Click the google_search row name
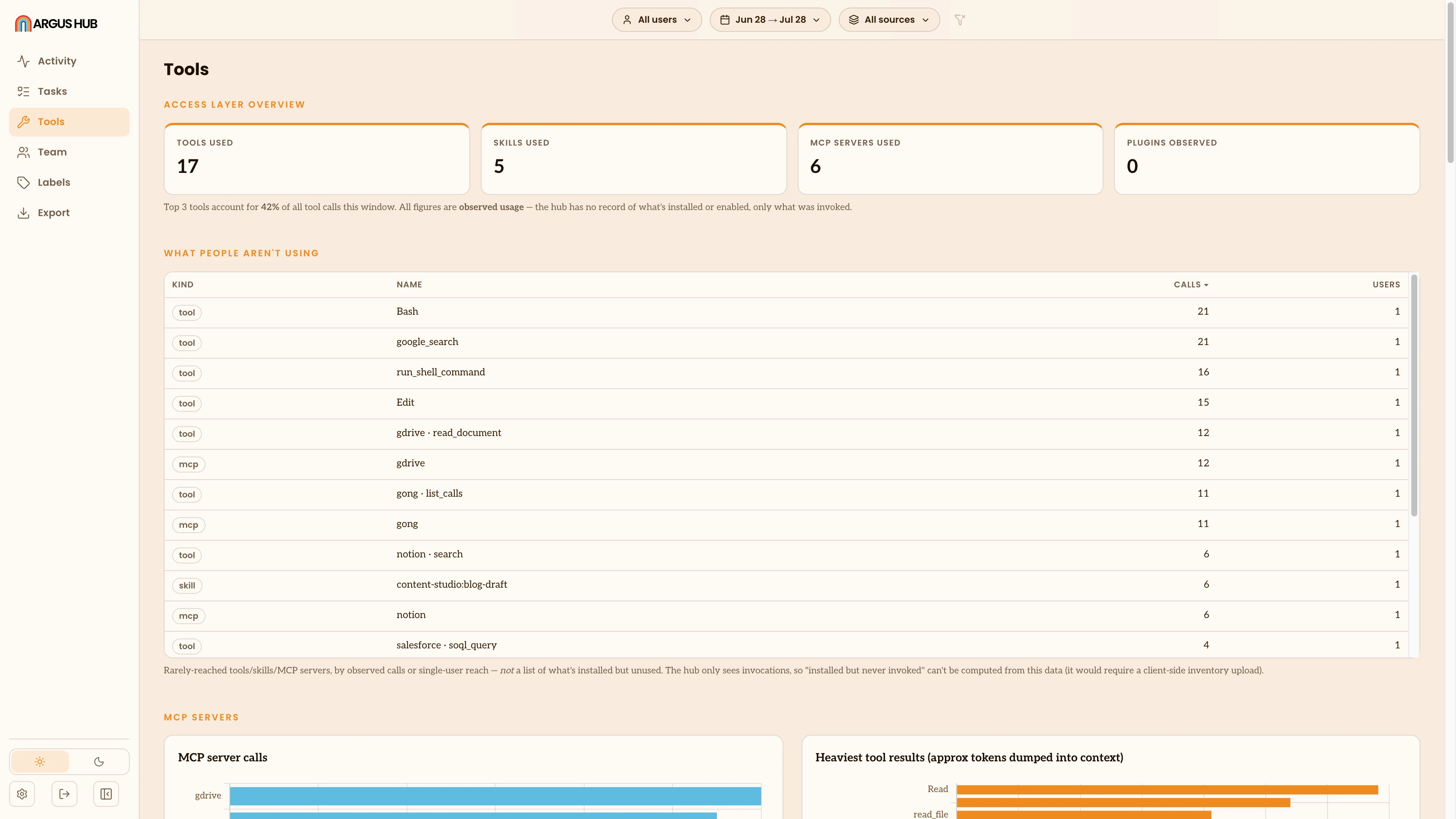The height and width of the screenshot is (819, 1456). click(427, 342)
